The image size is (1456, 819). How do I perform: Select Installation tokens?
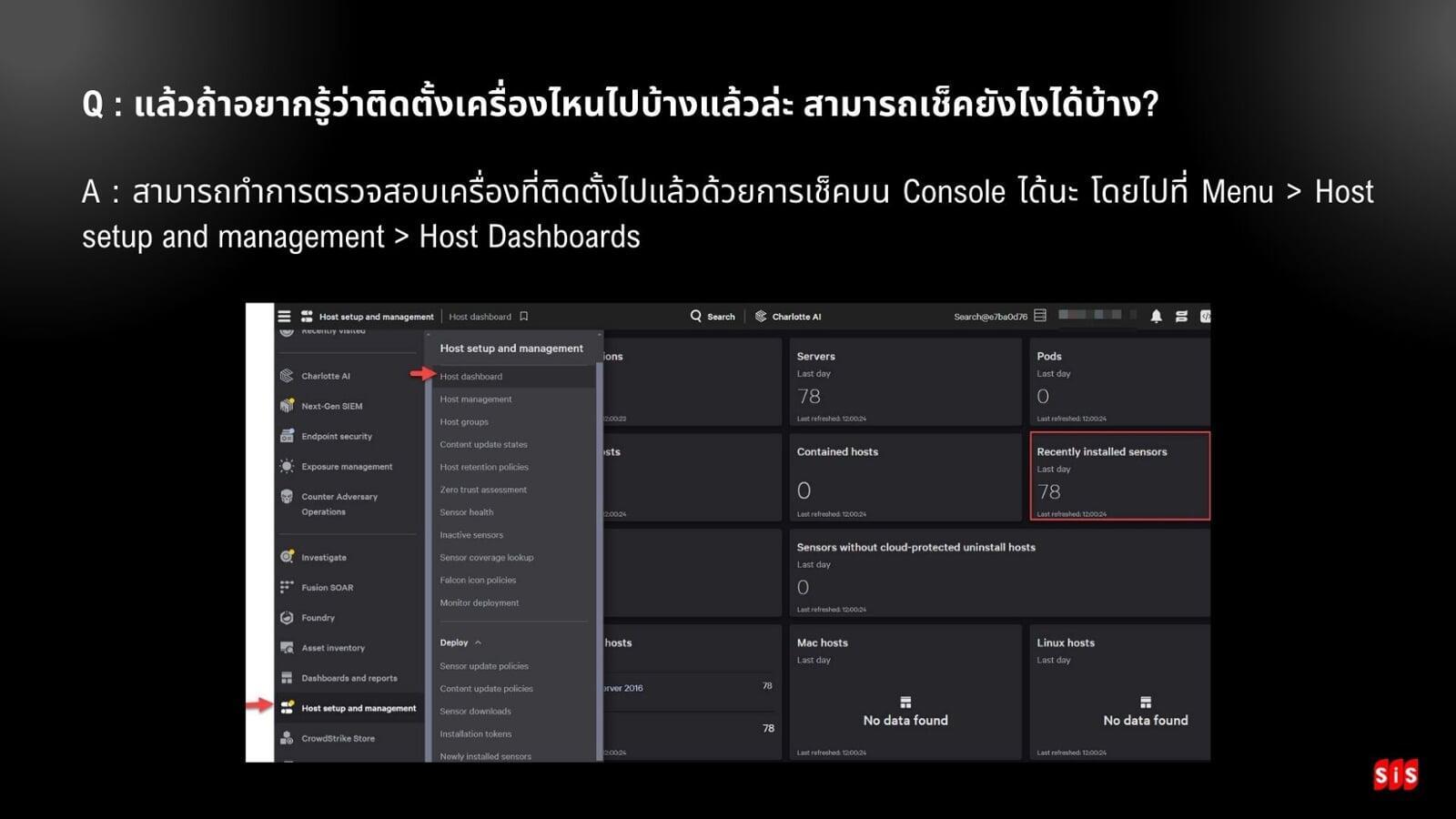[x=476, y=734]
